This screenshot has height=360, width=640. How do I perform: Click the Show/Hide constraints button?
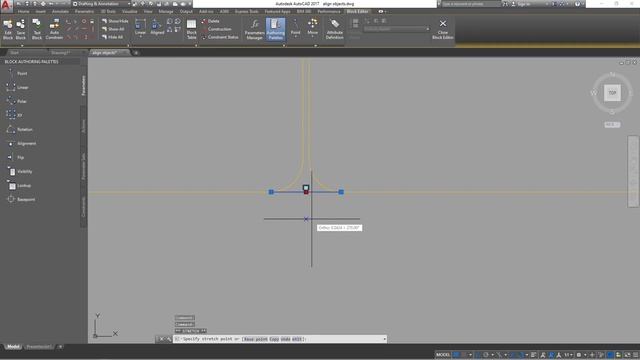click(x=115, y=21)
